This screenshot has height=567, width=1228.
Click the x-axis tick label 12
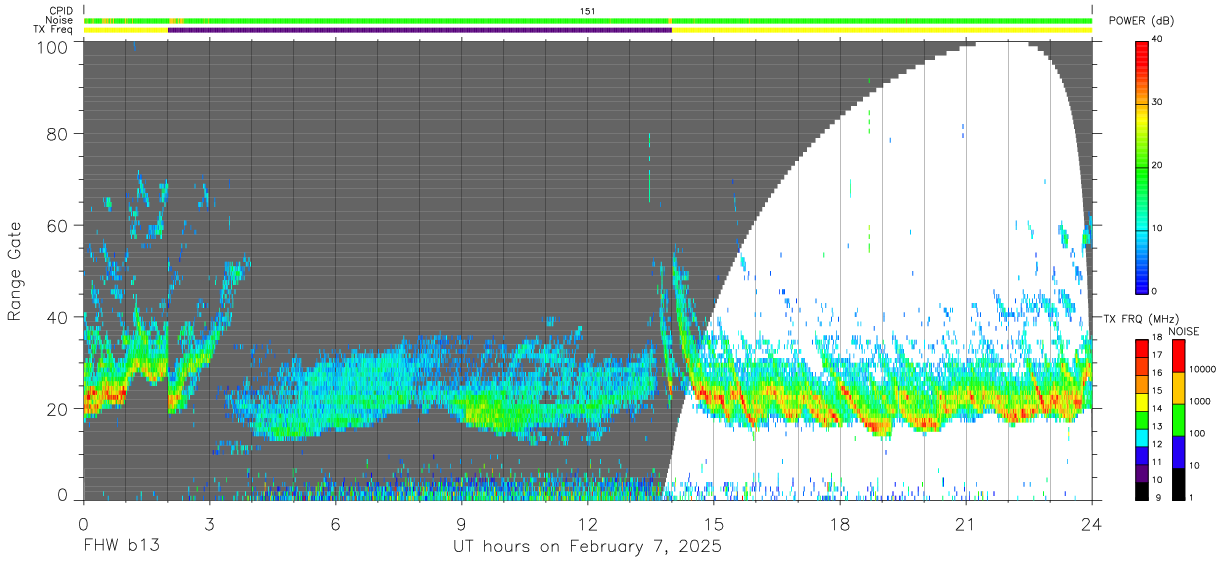tap(587, 523)
